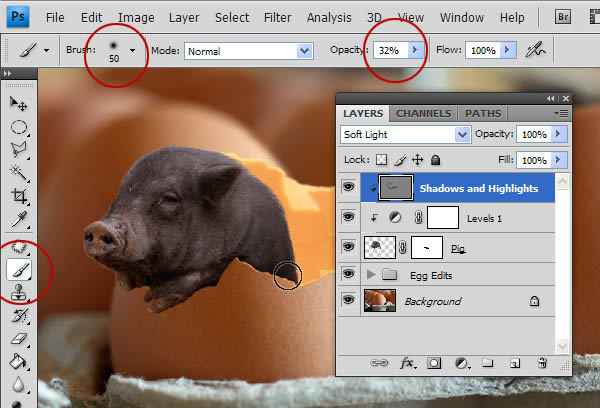The width and height of the screenshot is (600, 408).
Task: Toggle lock all
Action: click(435, 160)
